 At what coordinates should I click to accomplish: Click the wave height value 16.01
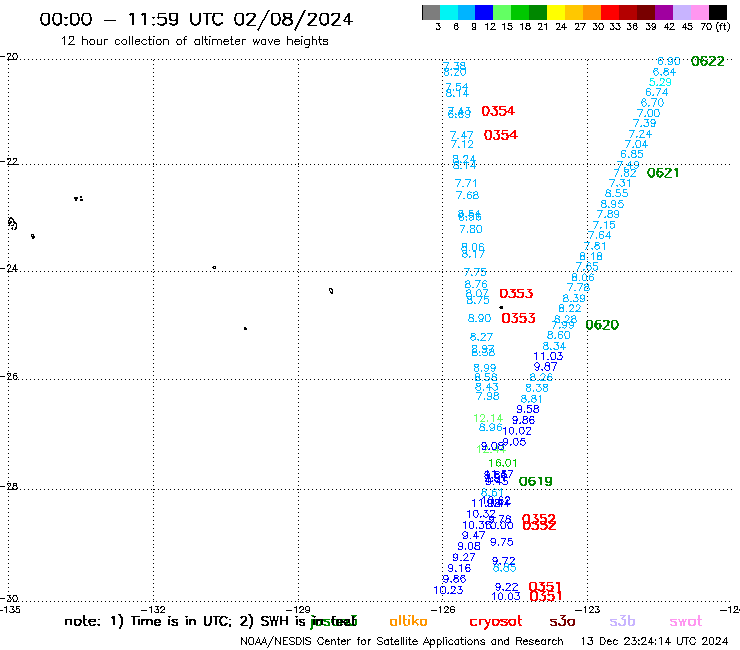pyautogui.click(x=503, y=463)
